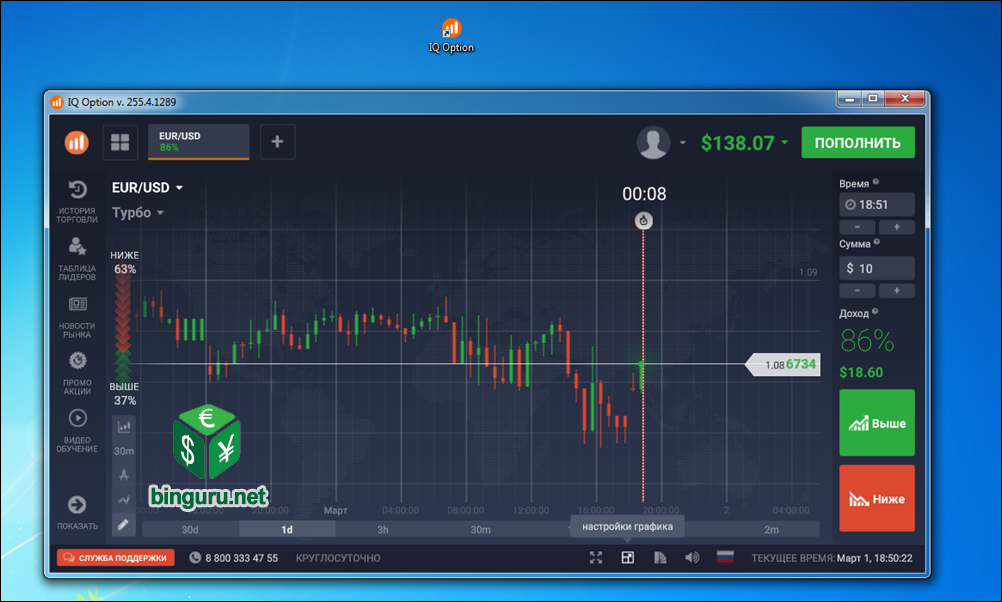Click the 86% profit percentage text
This screenshot has width=1002, height=602.
click(x=867, y=341)
